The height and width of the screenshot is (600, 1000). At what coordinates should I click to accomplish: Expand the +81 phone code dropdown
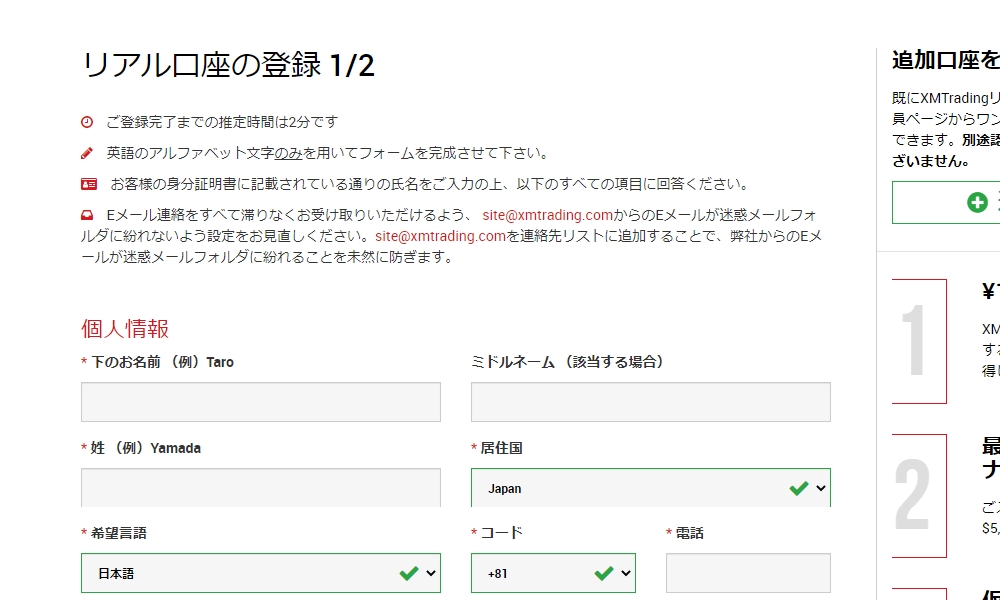coord(552,573)
